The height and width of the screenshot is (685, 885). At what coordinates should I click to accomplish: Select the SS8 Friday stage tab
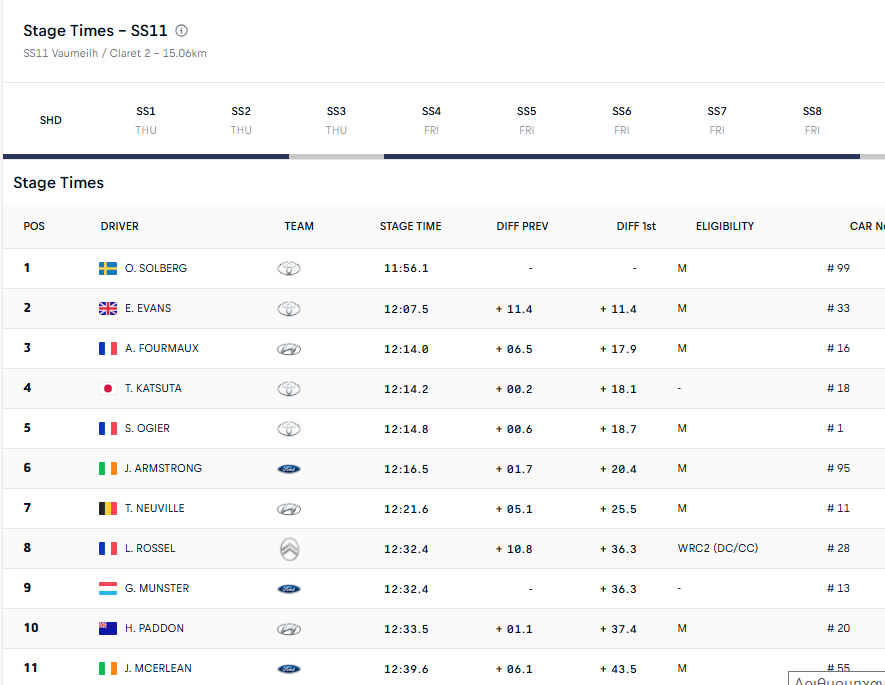[x=812, y=120]
